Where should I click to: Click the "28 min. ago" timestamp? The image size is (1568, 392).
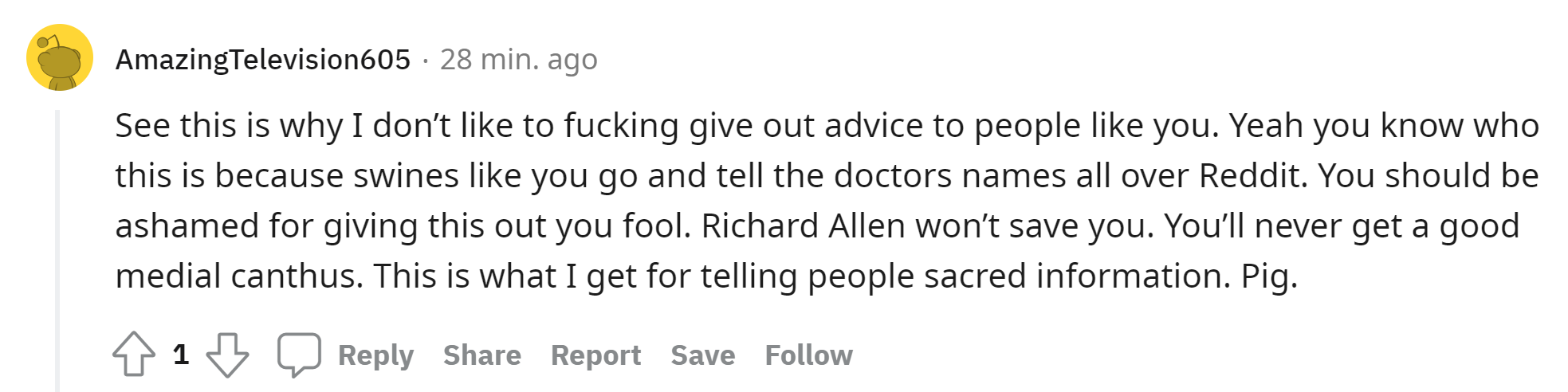[x=518, y=60]
